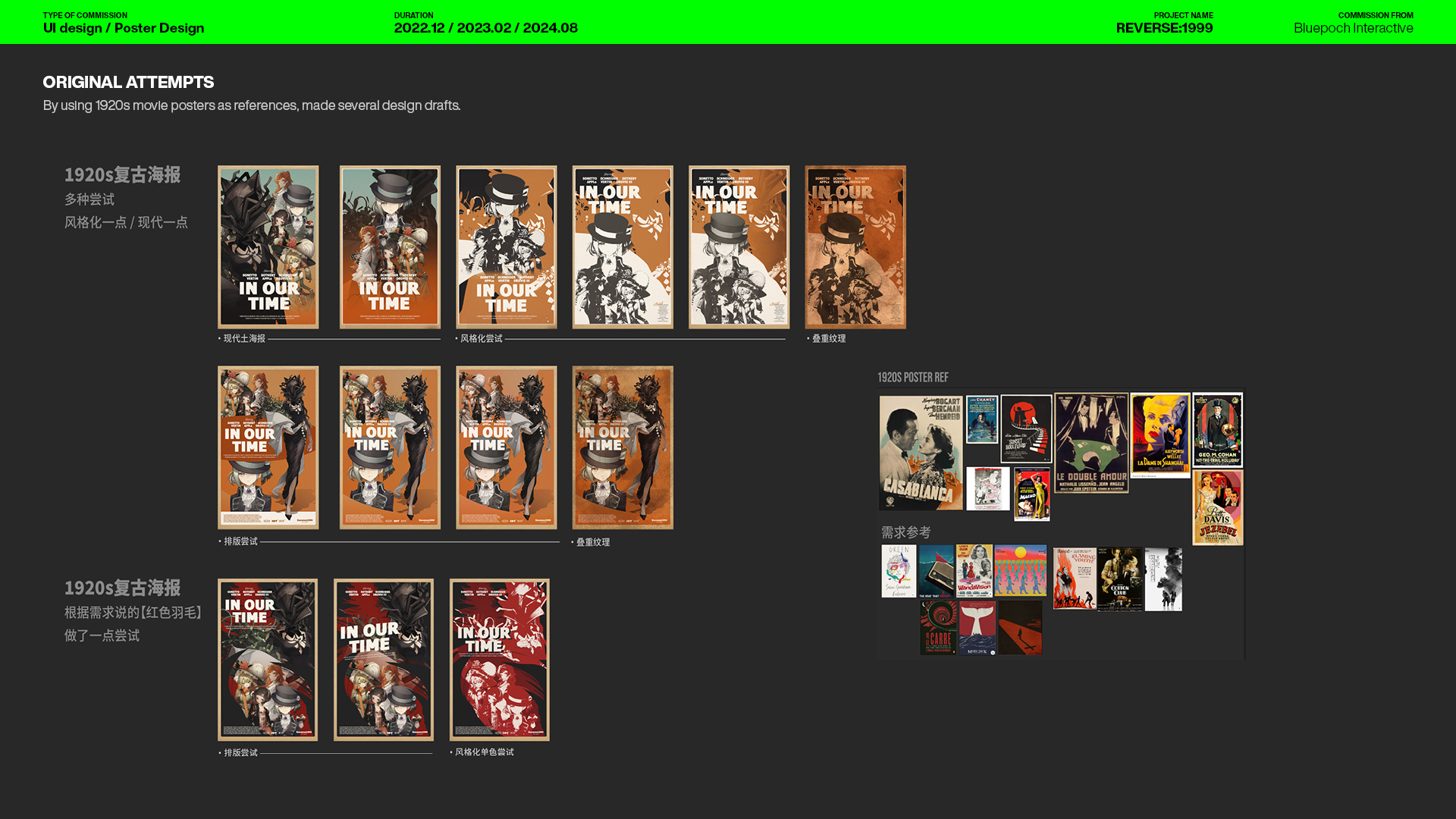Image resolution: width=1456 pixels, height=819 pixels.
Task: Click the vintage radio boat poster
Action: (936, 571)
